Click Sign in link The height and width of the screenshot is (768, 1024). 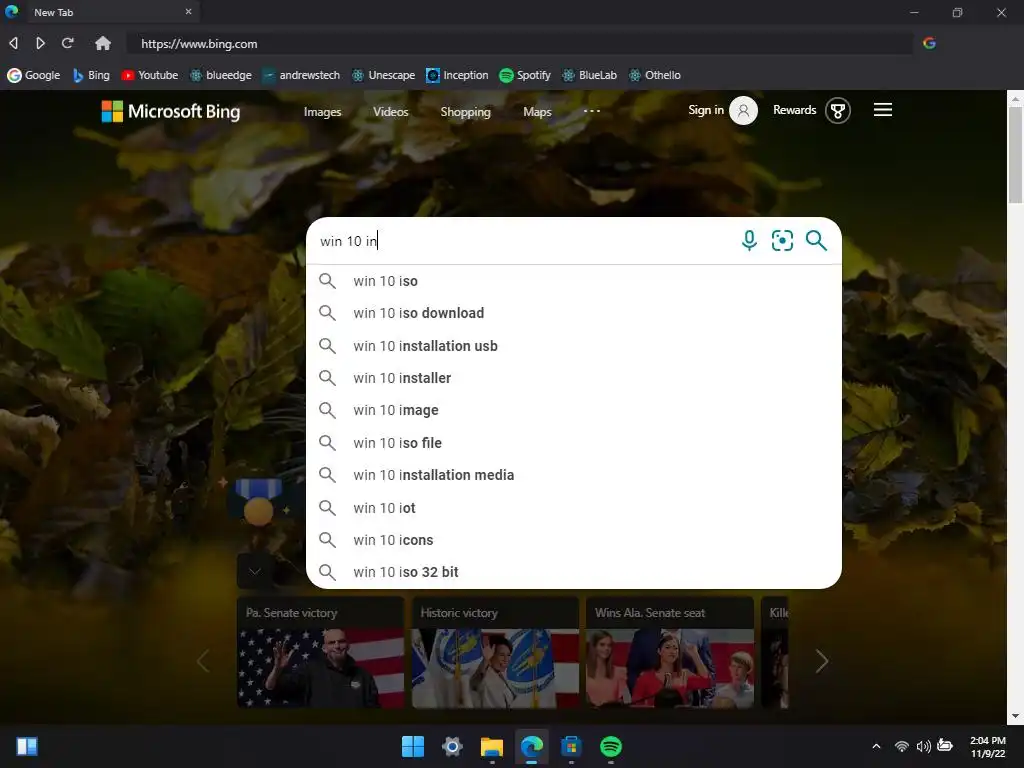[706, 110]
